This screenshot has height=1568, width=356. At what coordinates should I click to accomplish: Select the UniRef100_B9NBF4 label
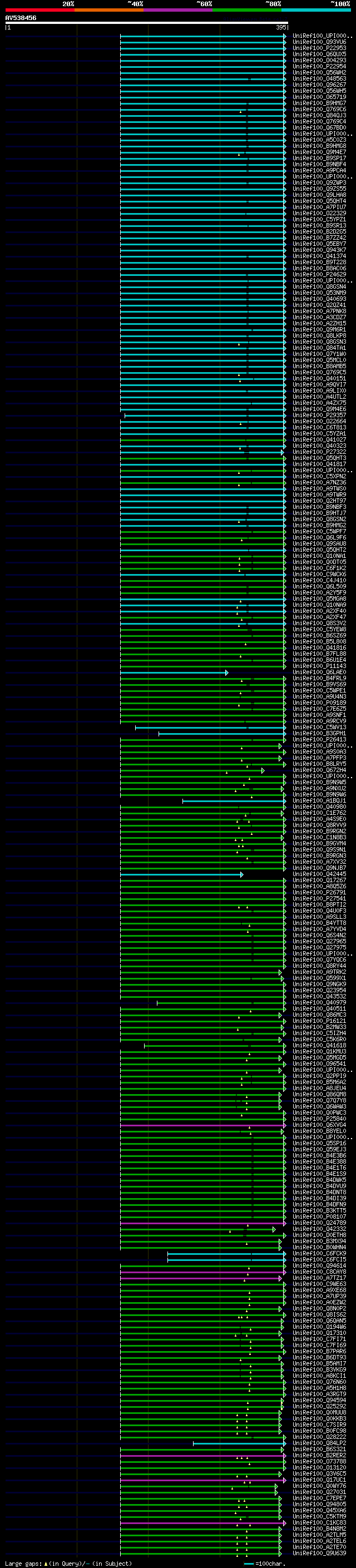[x=319, y=164]
